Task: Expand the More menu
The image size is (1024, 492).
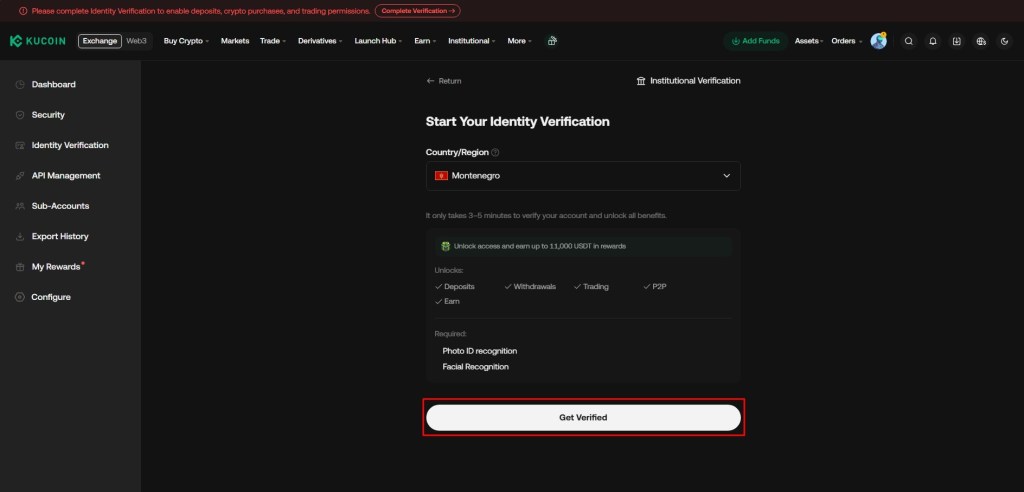Action: tap(519, 41)
